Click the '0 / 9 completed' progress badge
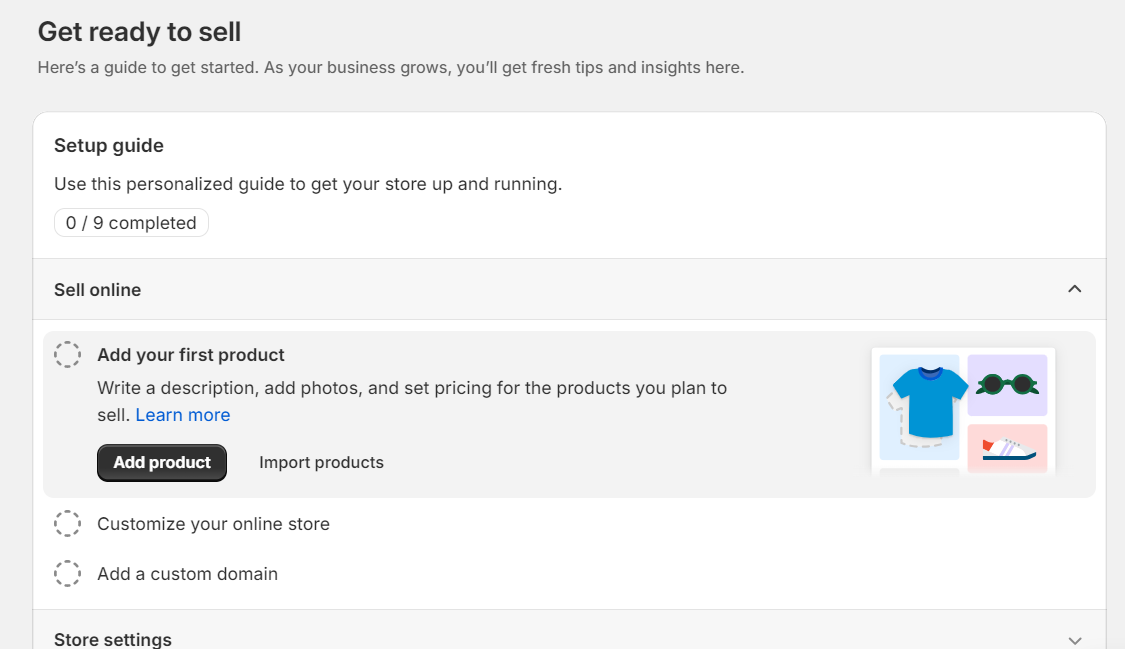Image resolution: width=1125 pixels, height=649 pixels. coord(131,223)
